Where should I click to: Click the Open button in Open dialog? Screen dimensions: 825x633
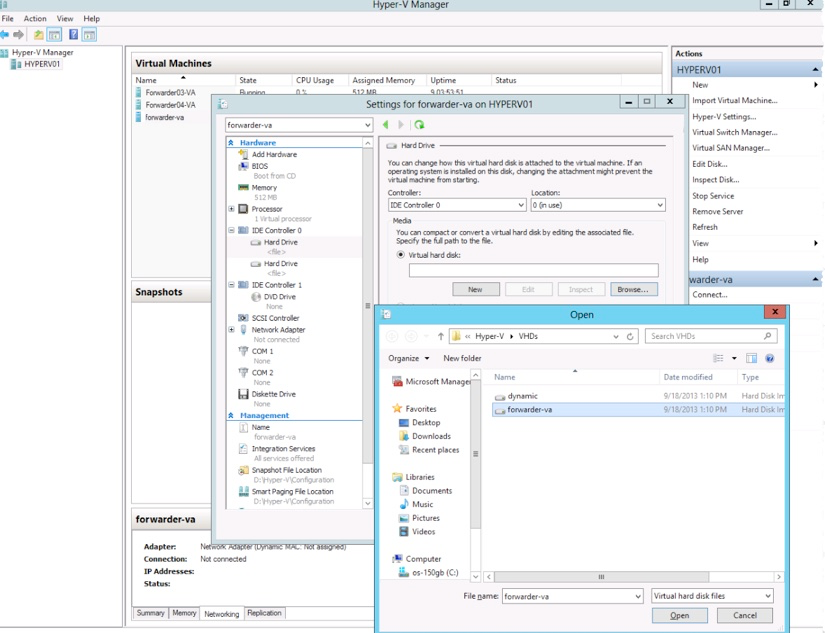(679, 615)
